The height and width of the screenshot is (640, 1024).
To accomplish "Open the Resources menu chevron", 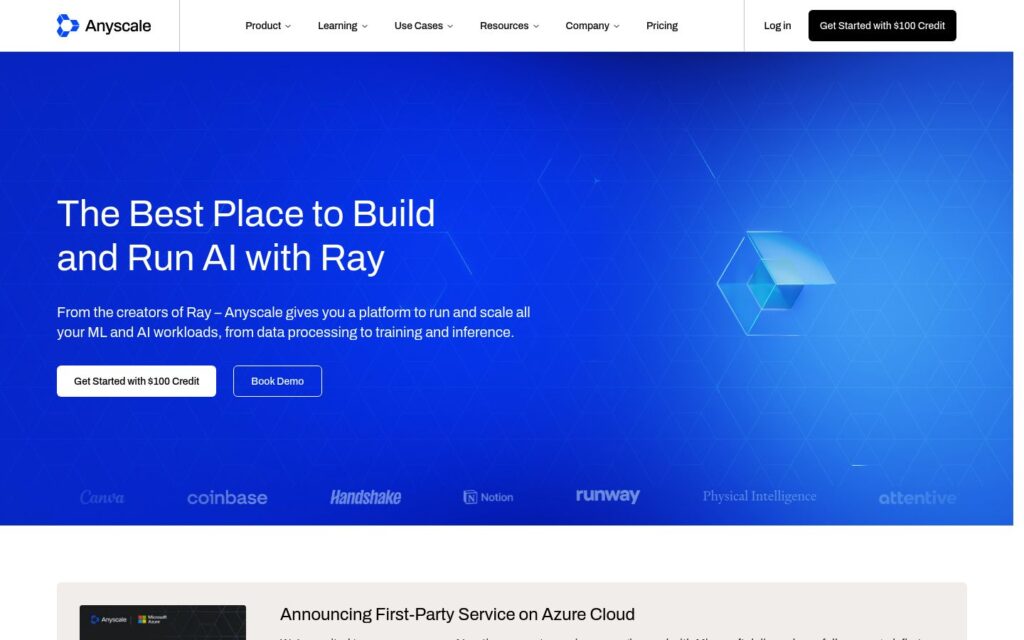I will pos(536,26).
